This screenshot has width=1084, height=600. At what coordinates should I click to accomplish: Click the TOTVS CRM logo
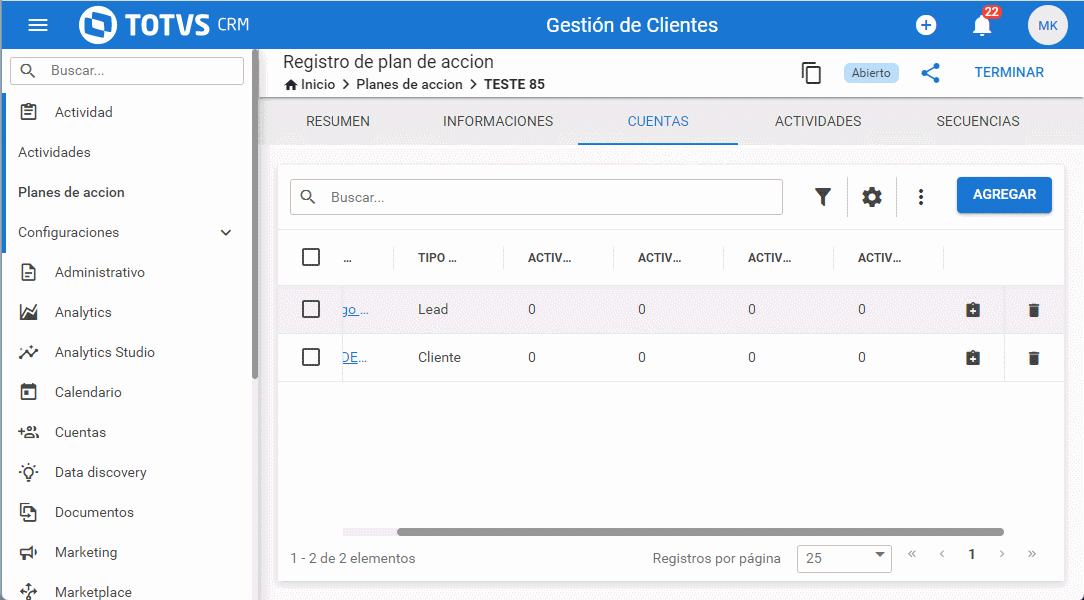[x=164, y=26]
